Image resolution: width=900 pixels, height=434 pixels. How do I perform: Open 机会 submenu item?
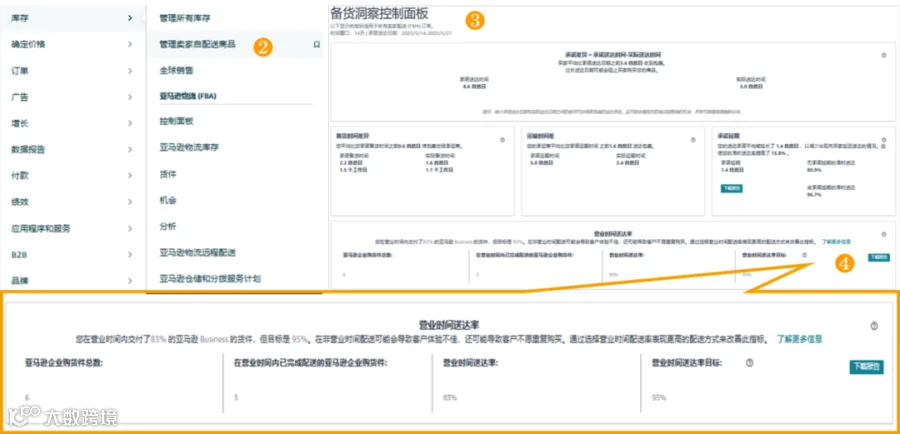pos(168,200)
